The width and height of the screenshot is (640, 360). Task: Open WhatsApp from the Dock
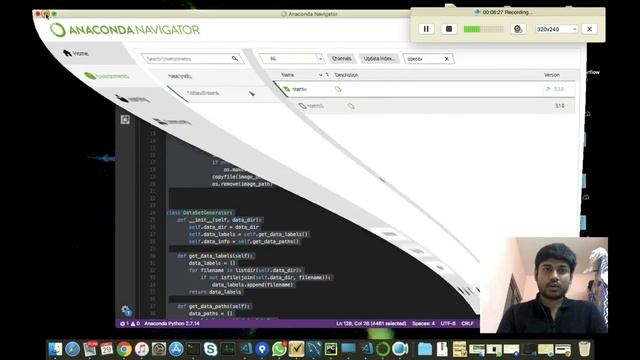tap(279, 349)
